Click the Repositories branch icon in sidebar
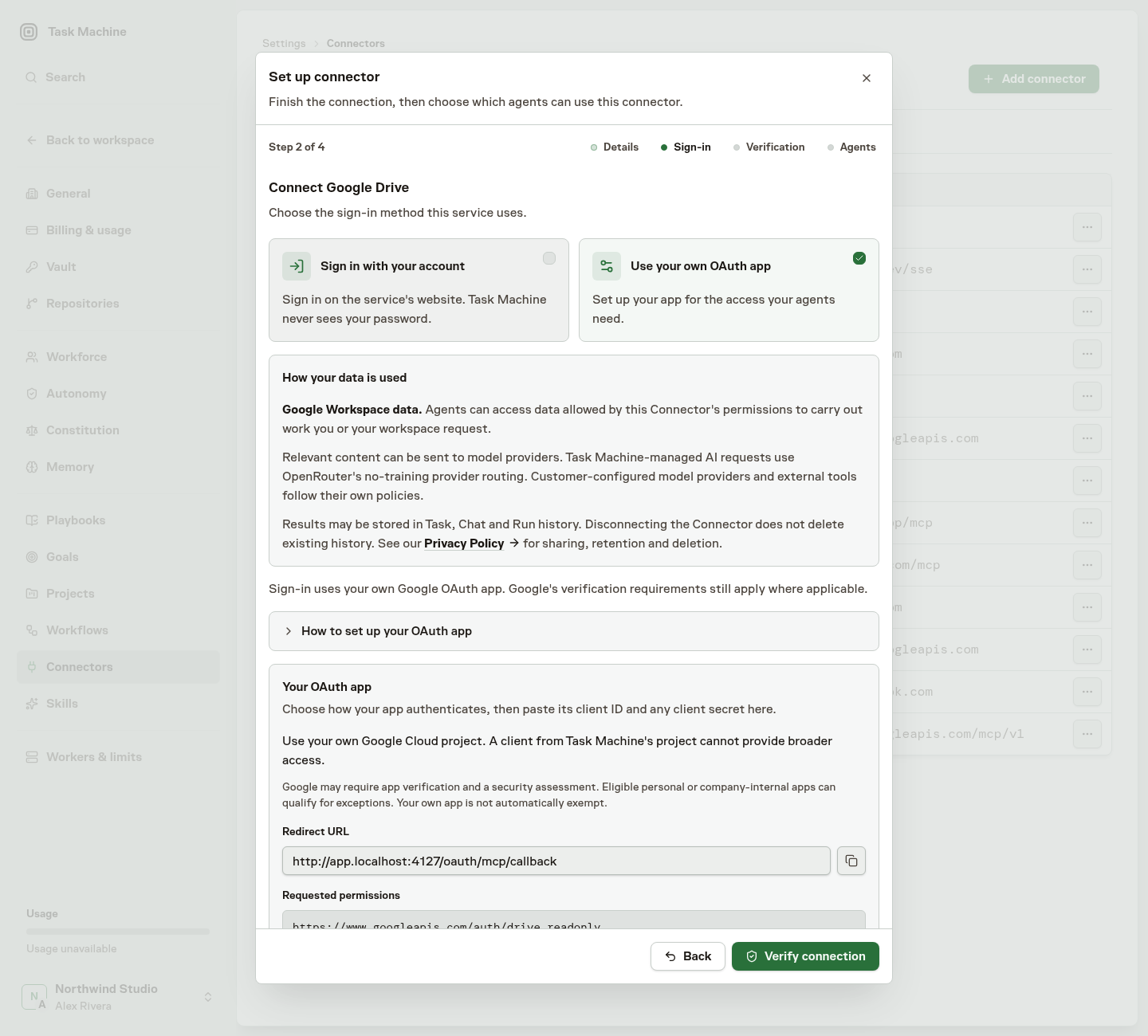The height and width of the screenshot is (1036, 1148). click(x=32, y=304)
